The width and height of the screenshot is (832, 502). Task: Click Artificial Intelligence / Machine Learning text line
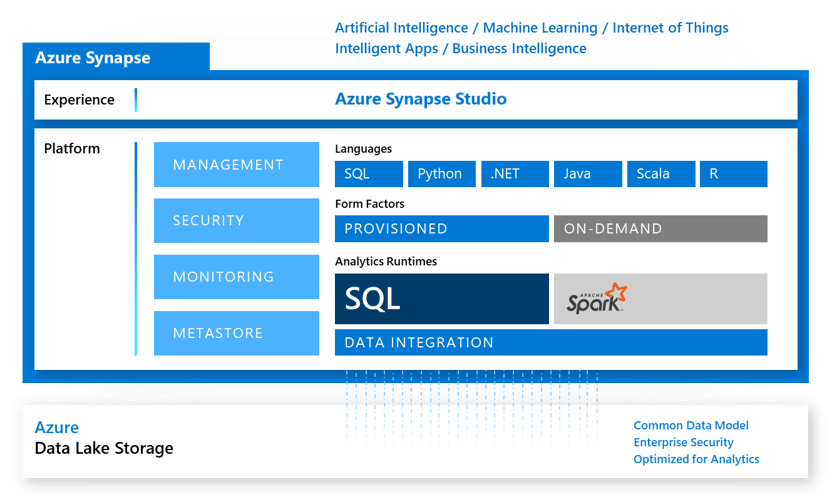[532, 28]
